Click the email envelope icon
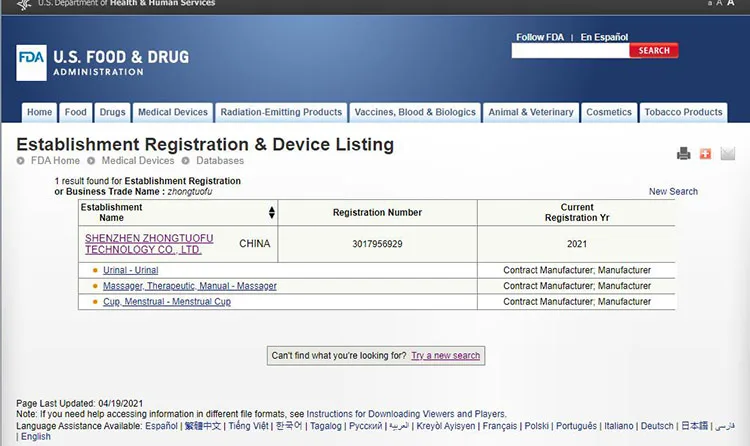The width and height of the screenshot is (750, 446). pyautogui.click(x=727, y=154)
